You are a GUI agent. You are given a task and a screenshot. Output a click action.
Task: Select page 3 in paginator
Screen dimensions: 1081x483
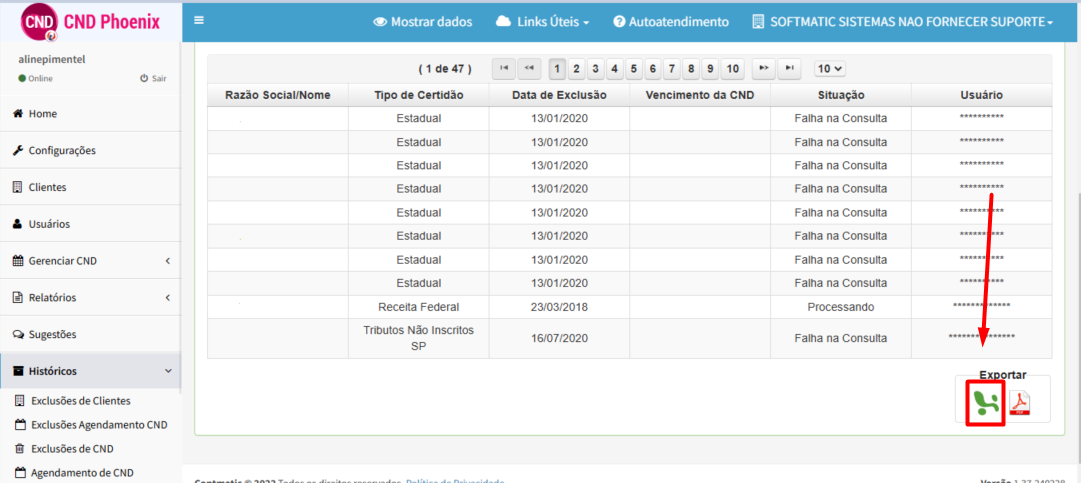pyautogui.click(x=595, y=68)
